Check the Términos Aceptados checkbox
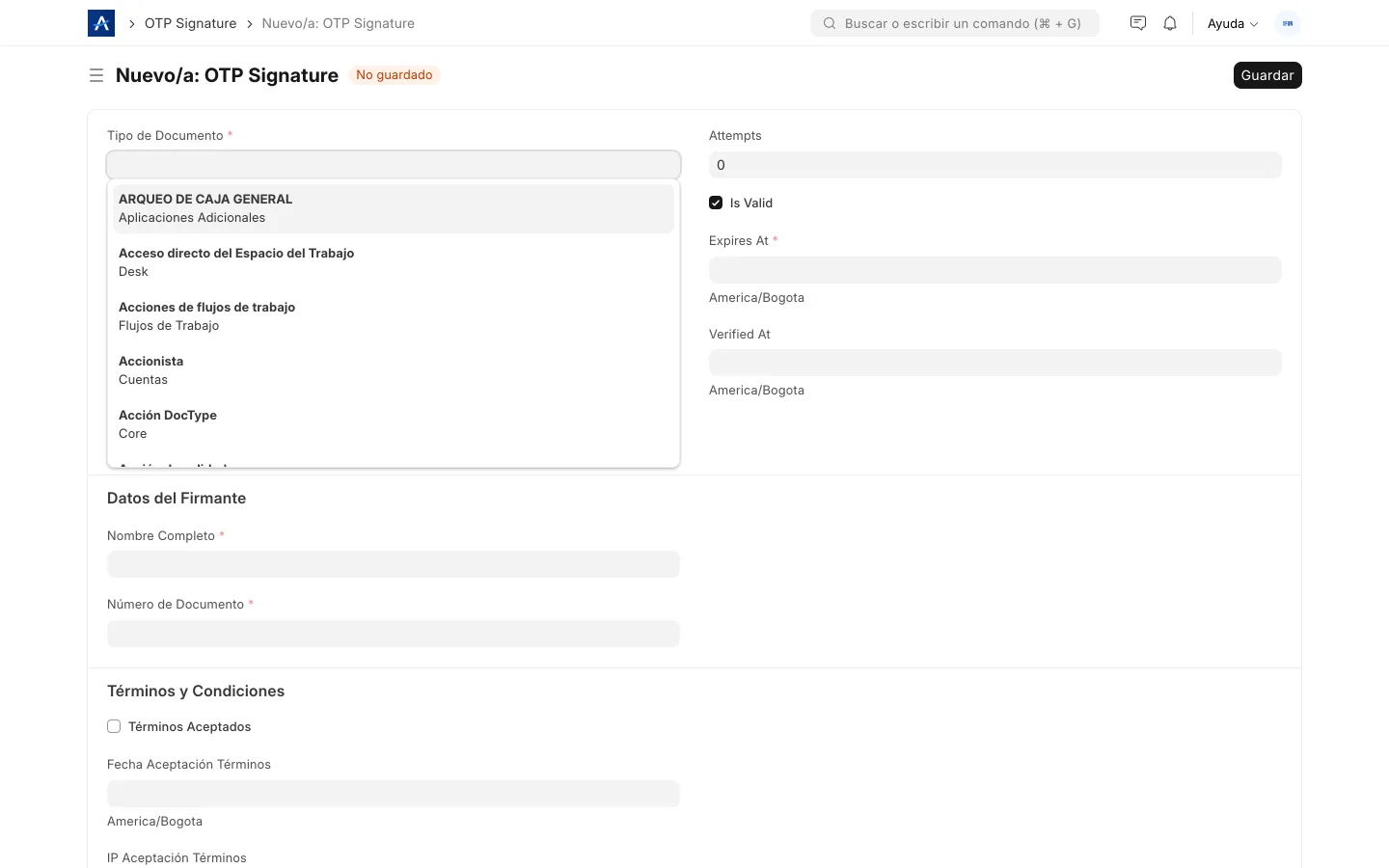1389x868 pixels. (114, 726)
